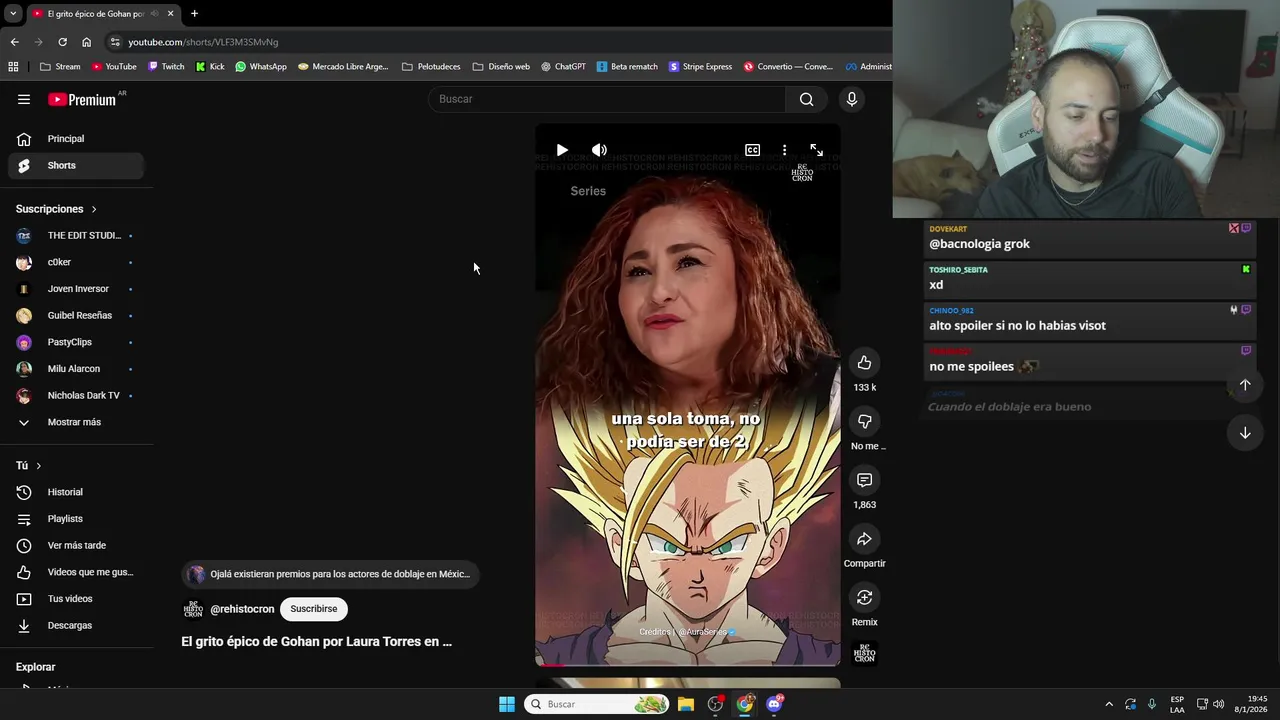
Task: Expand Mostrar más subscriptions
Action: tap(76, 422)
